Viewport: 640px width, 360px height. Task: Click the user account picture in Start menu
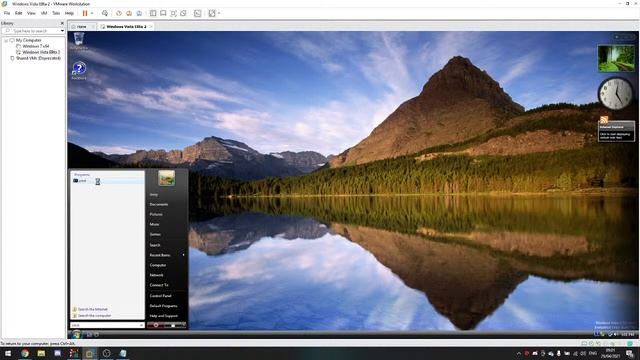pyautogui.click(x=167, y=178)
